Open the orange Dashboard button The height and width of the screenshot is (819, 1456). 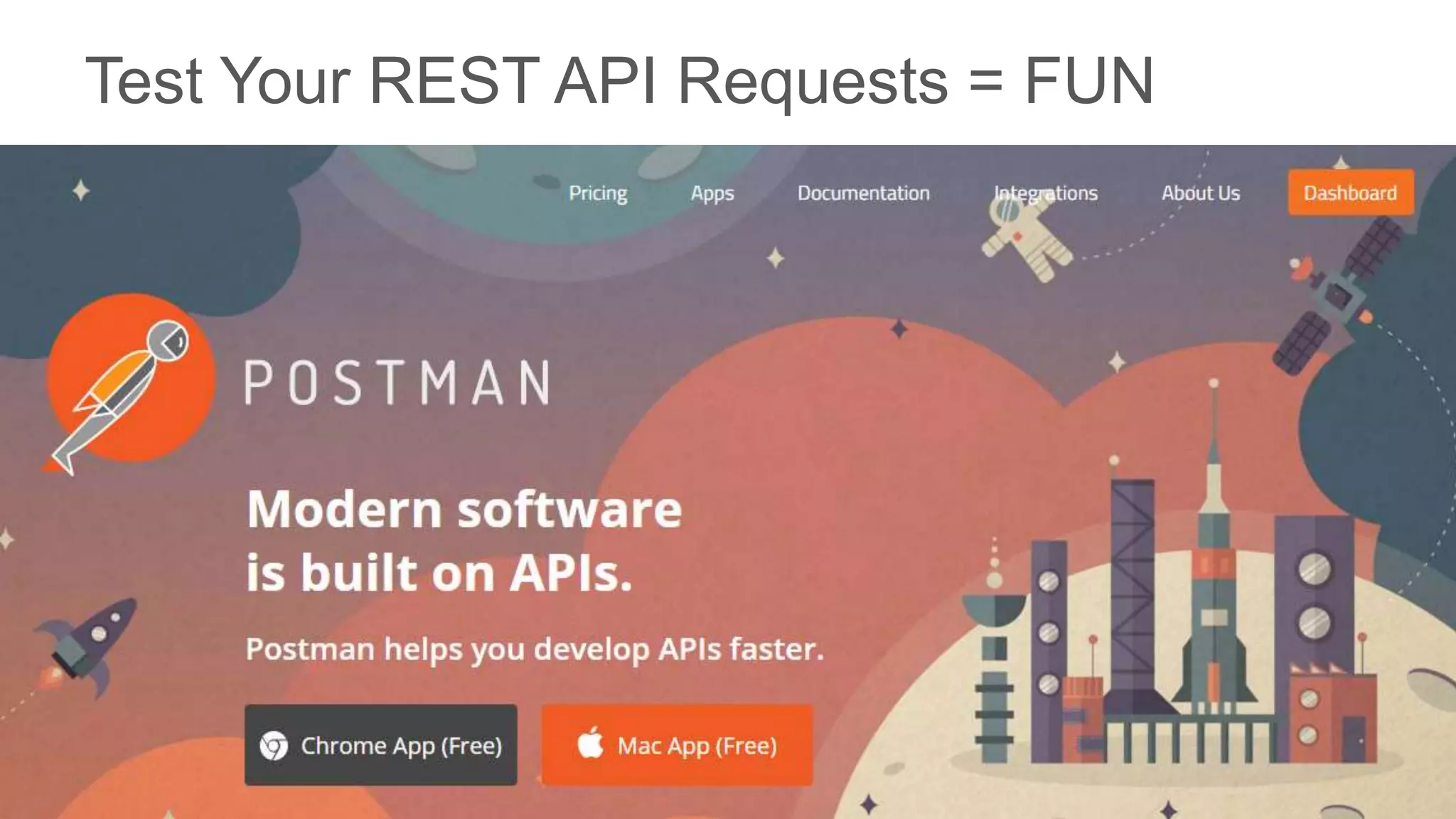tap(1350, 193)
